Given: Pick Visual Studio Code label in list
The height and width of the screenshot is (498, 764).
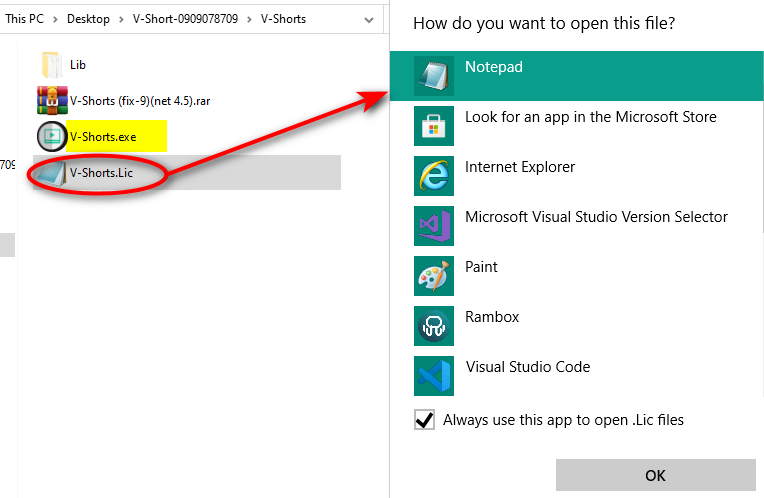Looking at the screenshot, I should tap(528, 366).
